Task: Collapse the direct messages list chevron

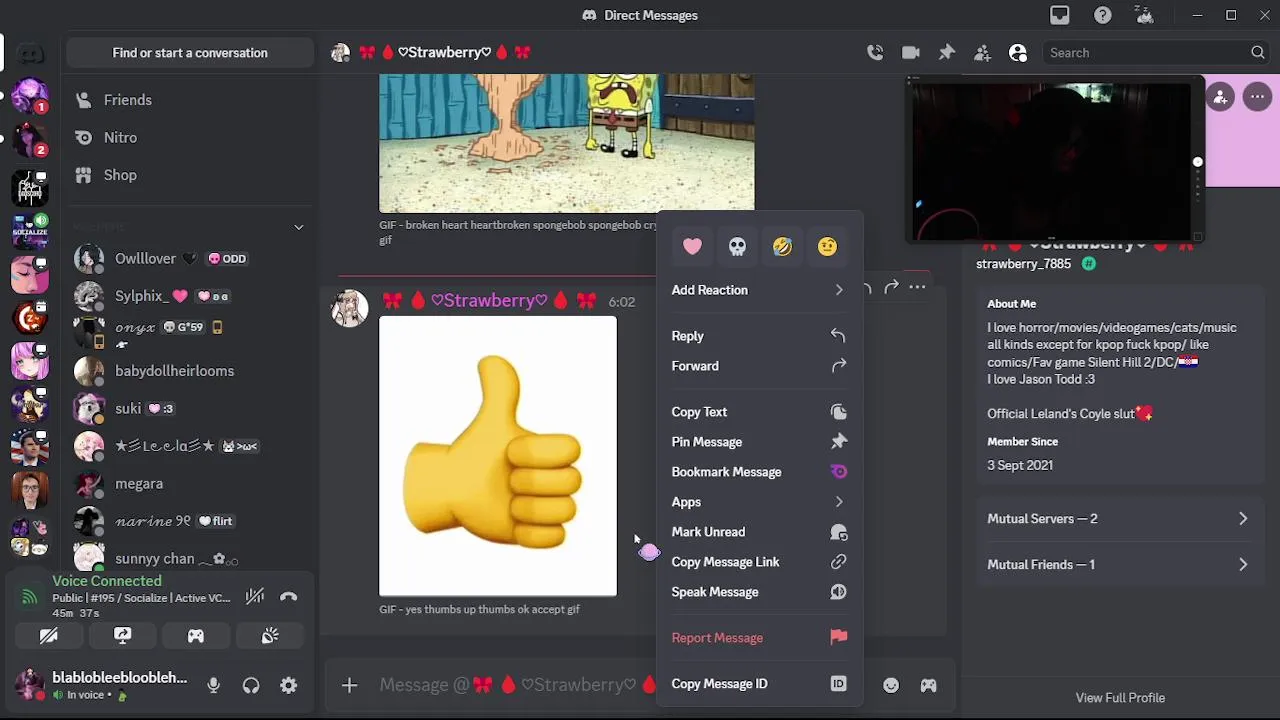Action: 298,227
